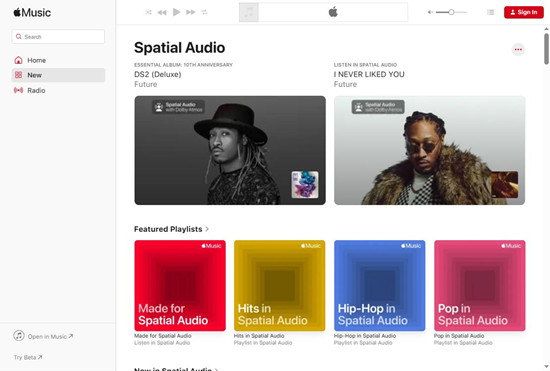Click the vertical scrollbar thumb
The width and height of the screenshot is (550, 371).
coord(546,49)
